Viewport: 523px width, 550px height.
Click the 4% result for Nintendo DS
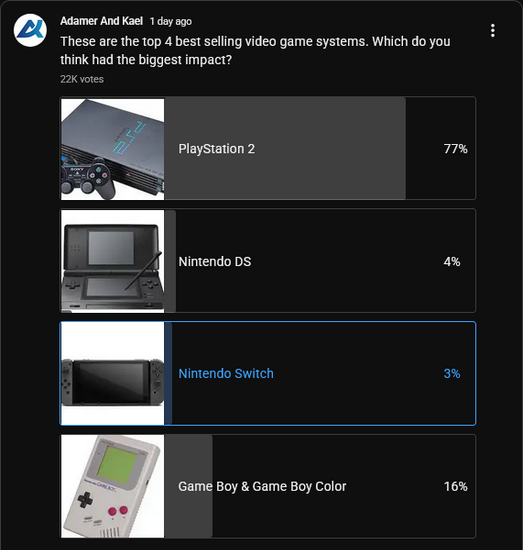coord(452,261)
